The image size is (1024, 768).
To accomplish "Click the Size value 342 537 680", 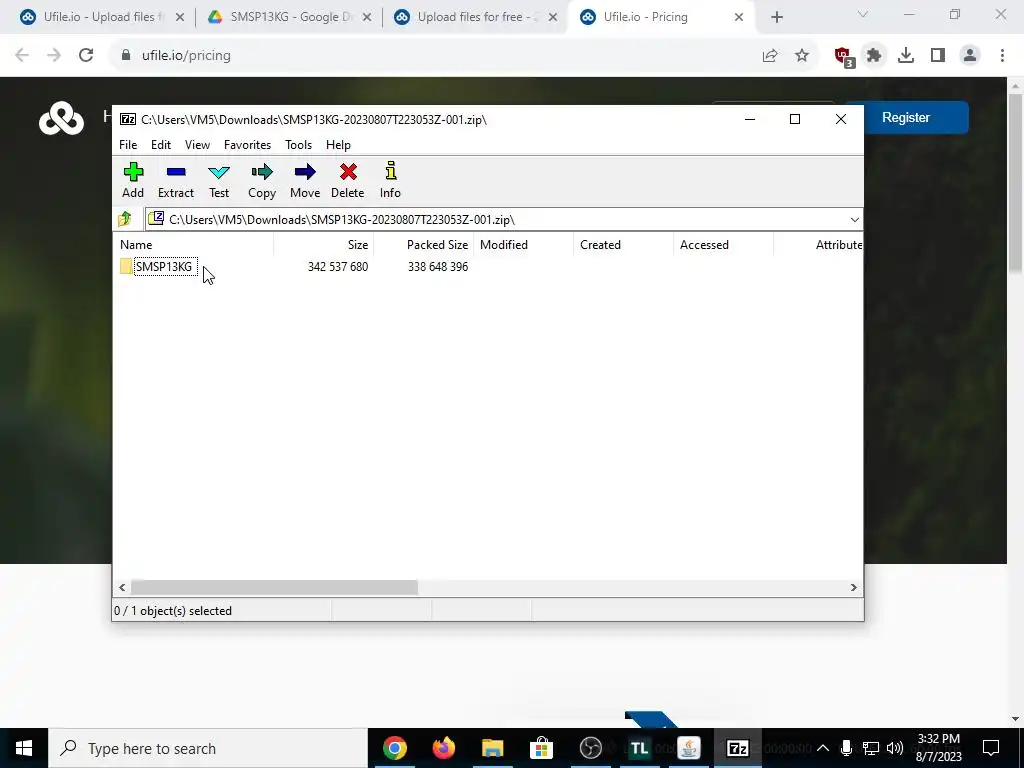I will click(338, 266).
